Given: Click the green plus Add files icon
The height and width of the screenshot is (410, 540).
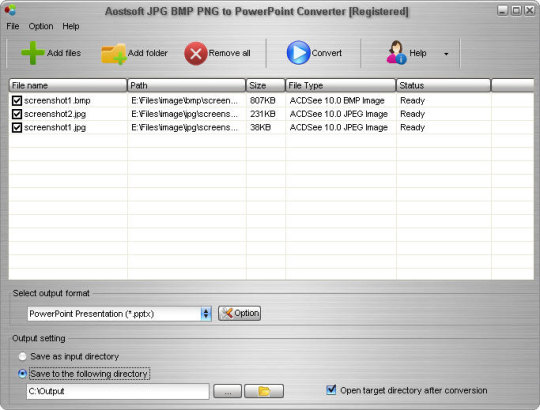Looking at the screenshot, I should point(33,53).
